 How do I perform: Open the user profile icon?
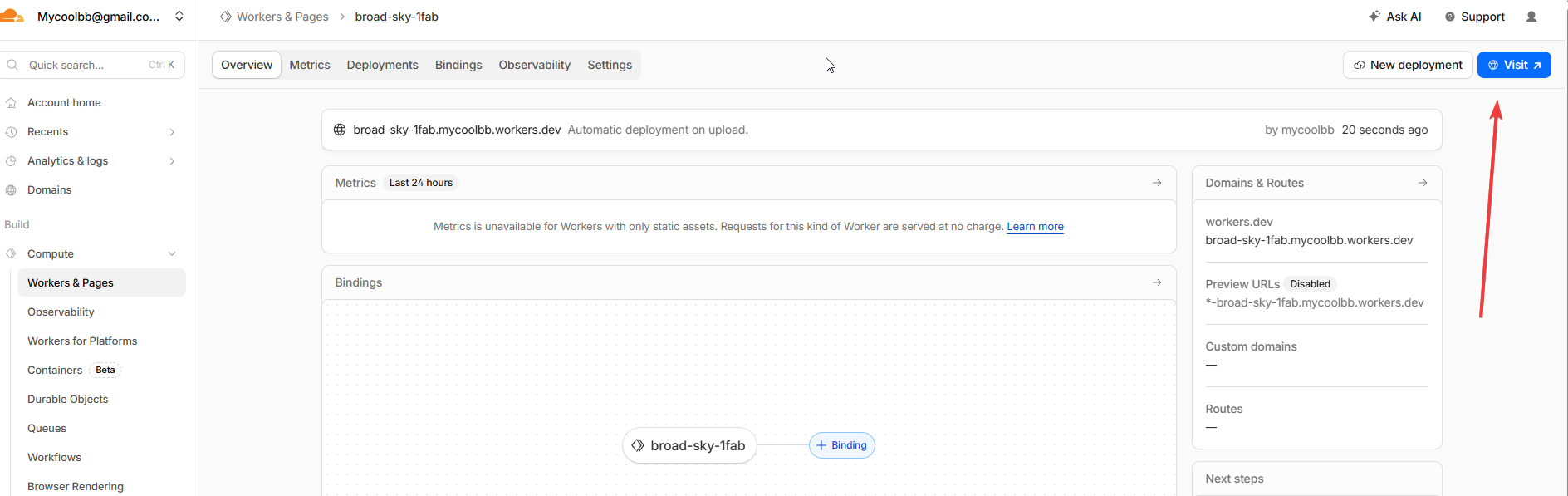click(1531, 17)
